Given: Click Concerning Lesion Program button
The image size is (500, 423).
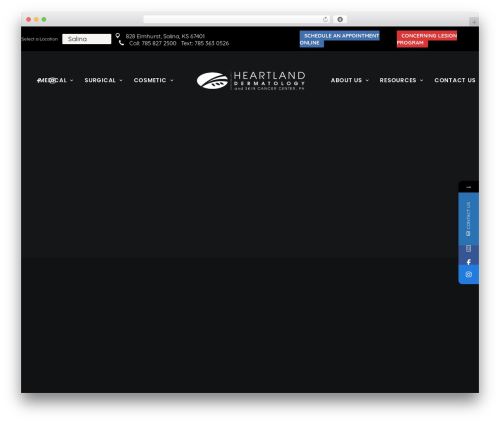Looking at the screenshot, I should click(427, 39).
